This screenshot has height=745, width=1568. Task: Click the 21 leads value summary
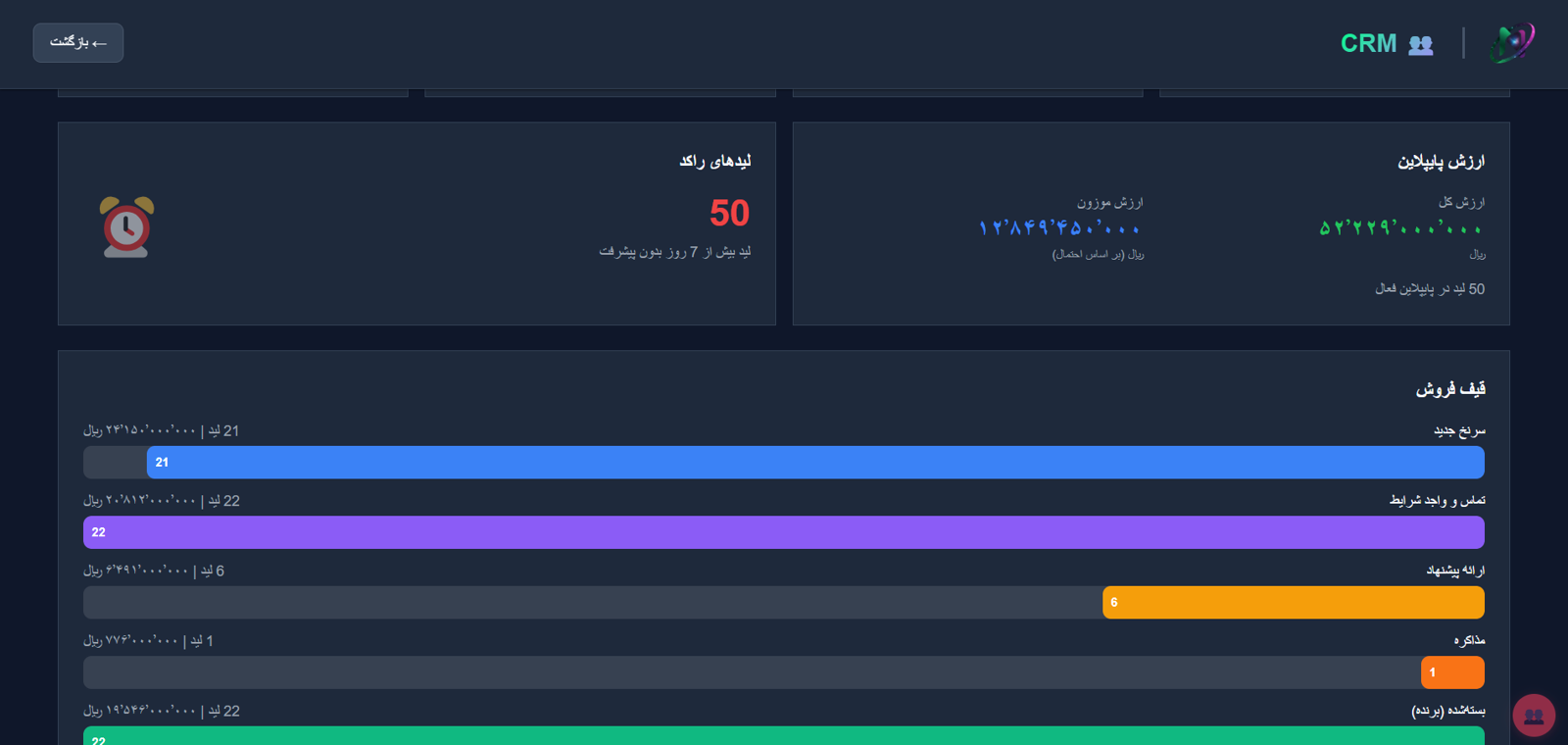(161, 430)
